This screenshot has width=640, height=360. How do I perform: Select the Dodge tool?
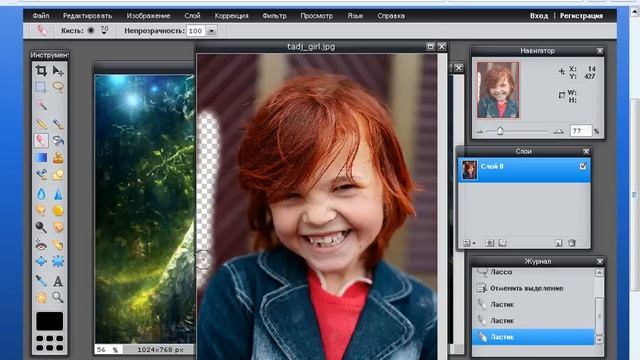(x=41, y=227)
